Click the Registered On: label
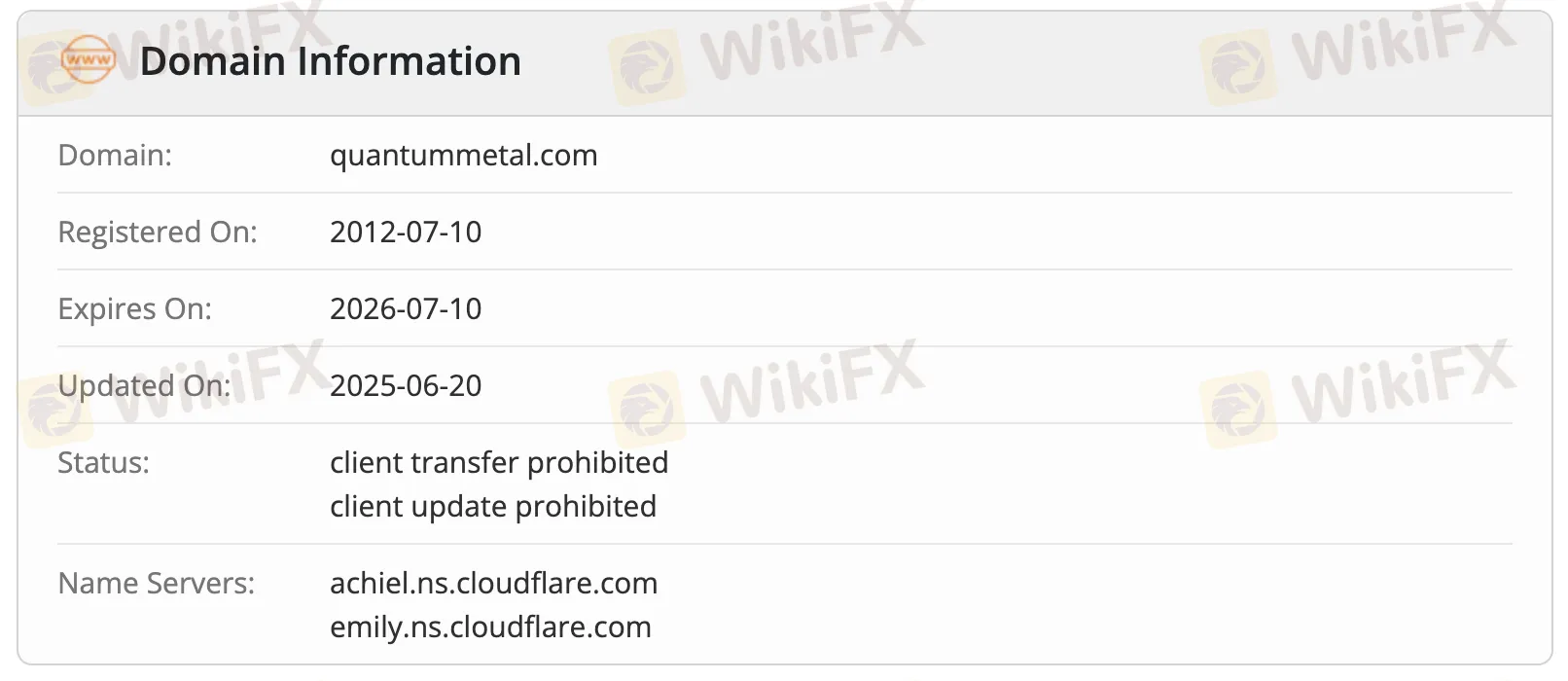 point(158,233)
